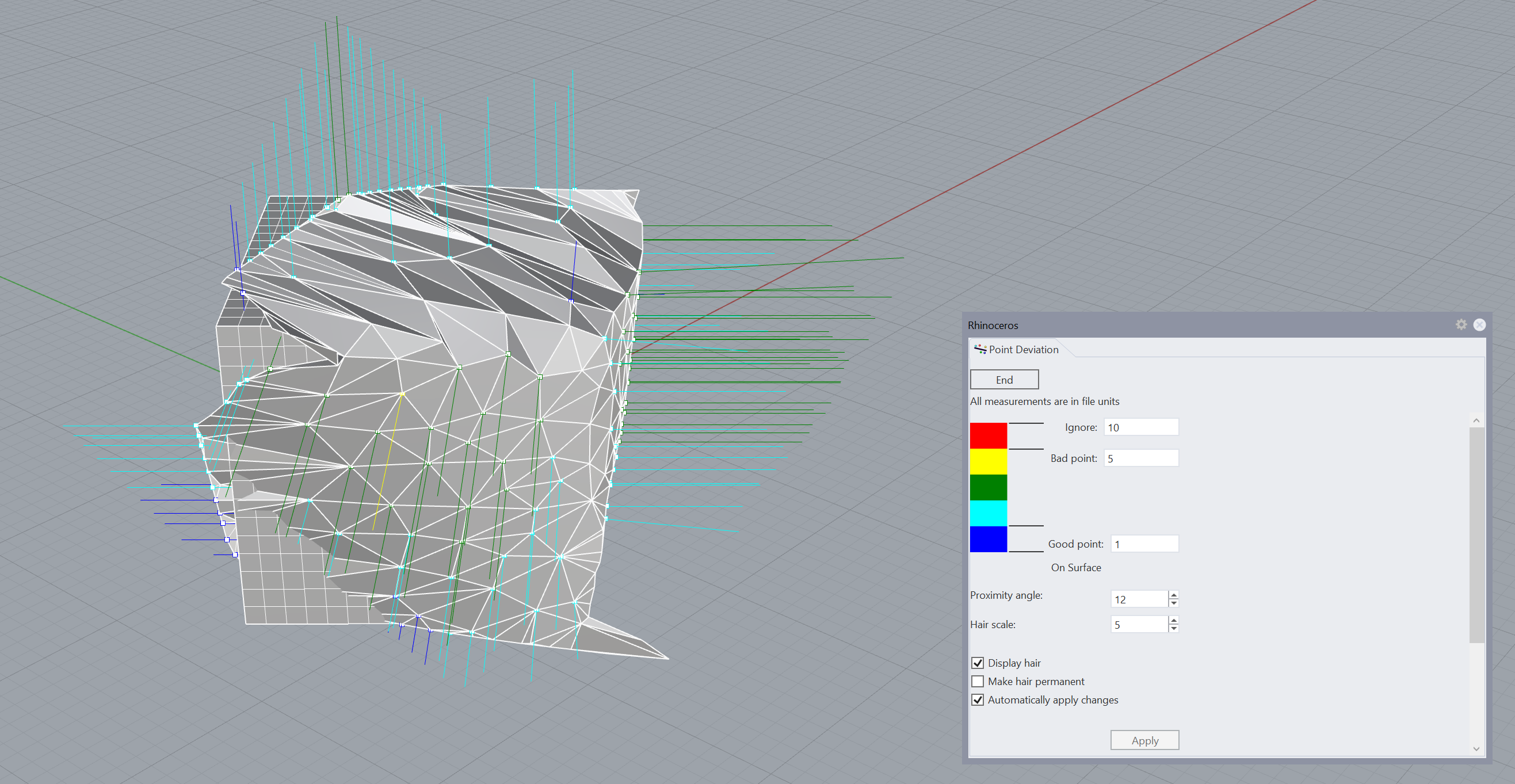Click the blue color swatch
Screen dimensions: 1515x784
coord(988,540)
